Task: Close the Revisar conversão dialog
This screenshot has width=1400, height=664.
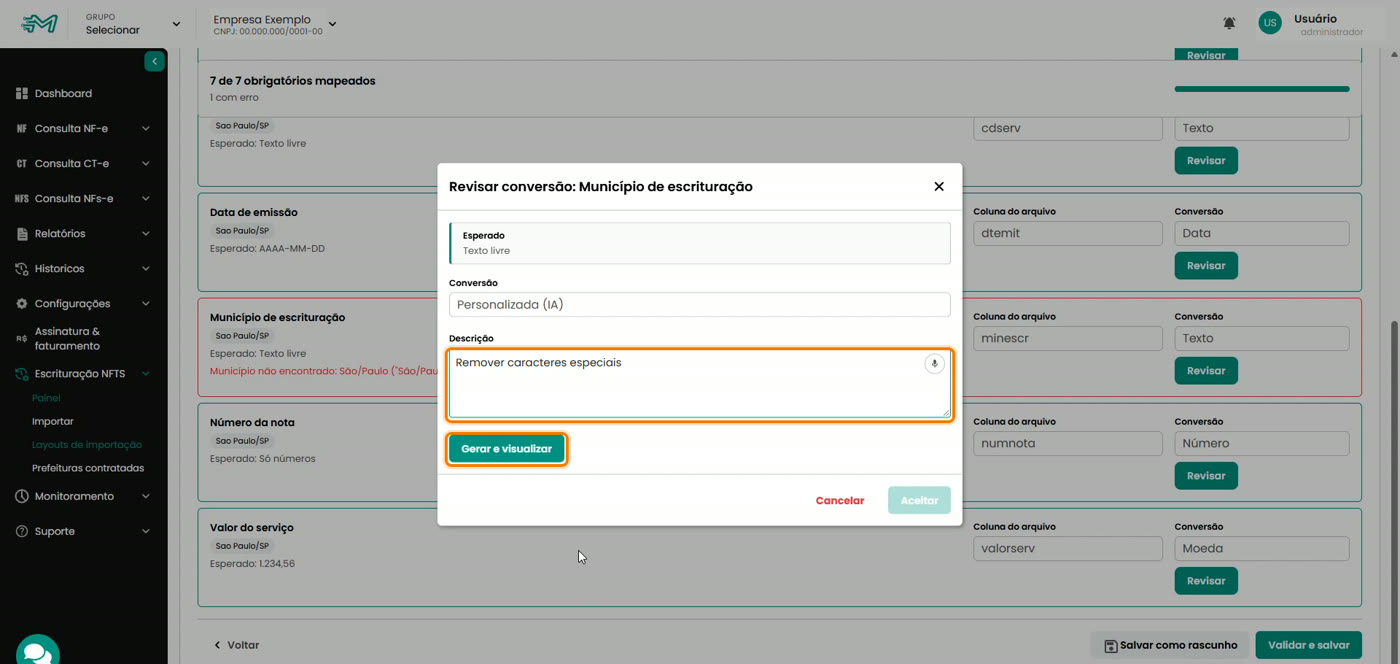Action: (939, 187)
